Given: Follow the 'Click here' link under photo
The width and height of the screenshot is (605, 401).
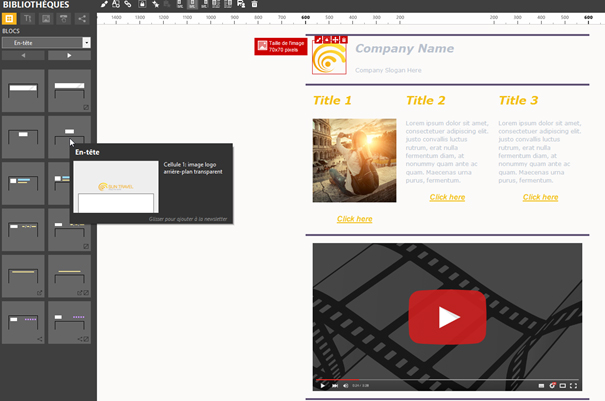Looking at the screenshot, I should pyautogui.click(x=354, y=218).
